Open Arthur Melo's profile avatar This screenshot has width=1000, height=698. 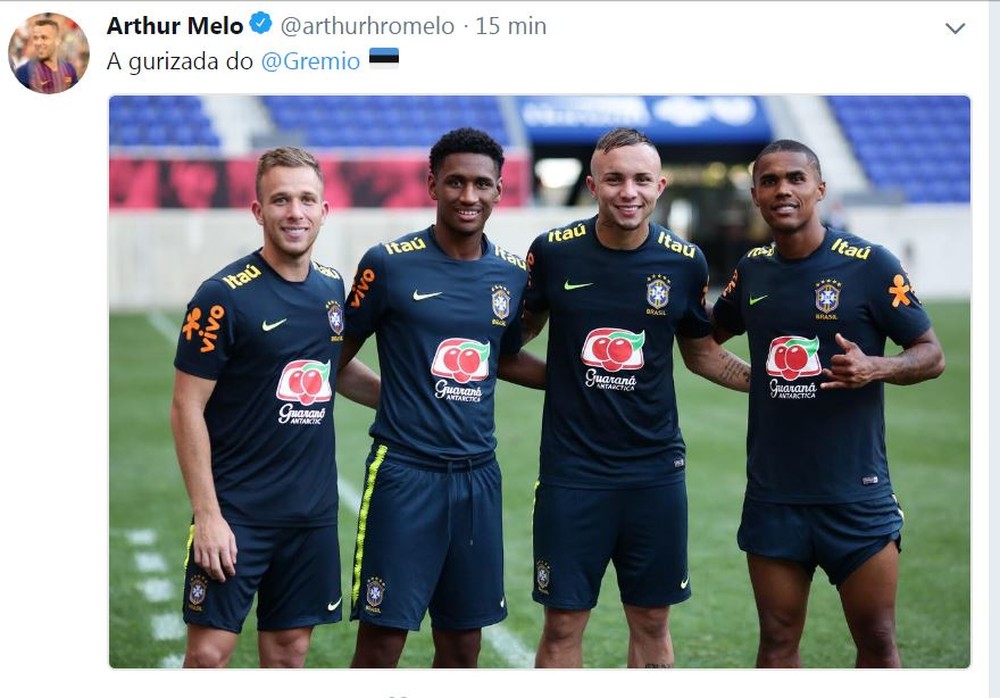[48, 54]
